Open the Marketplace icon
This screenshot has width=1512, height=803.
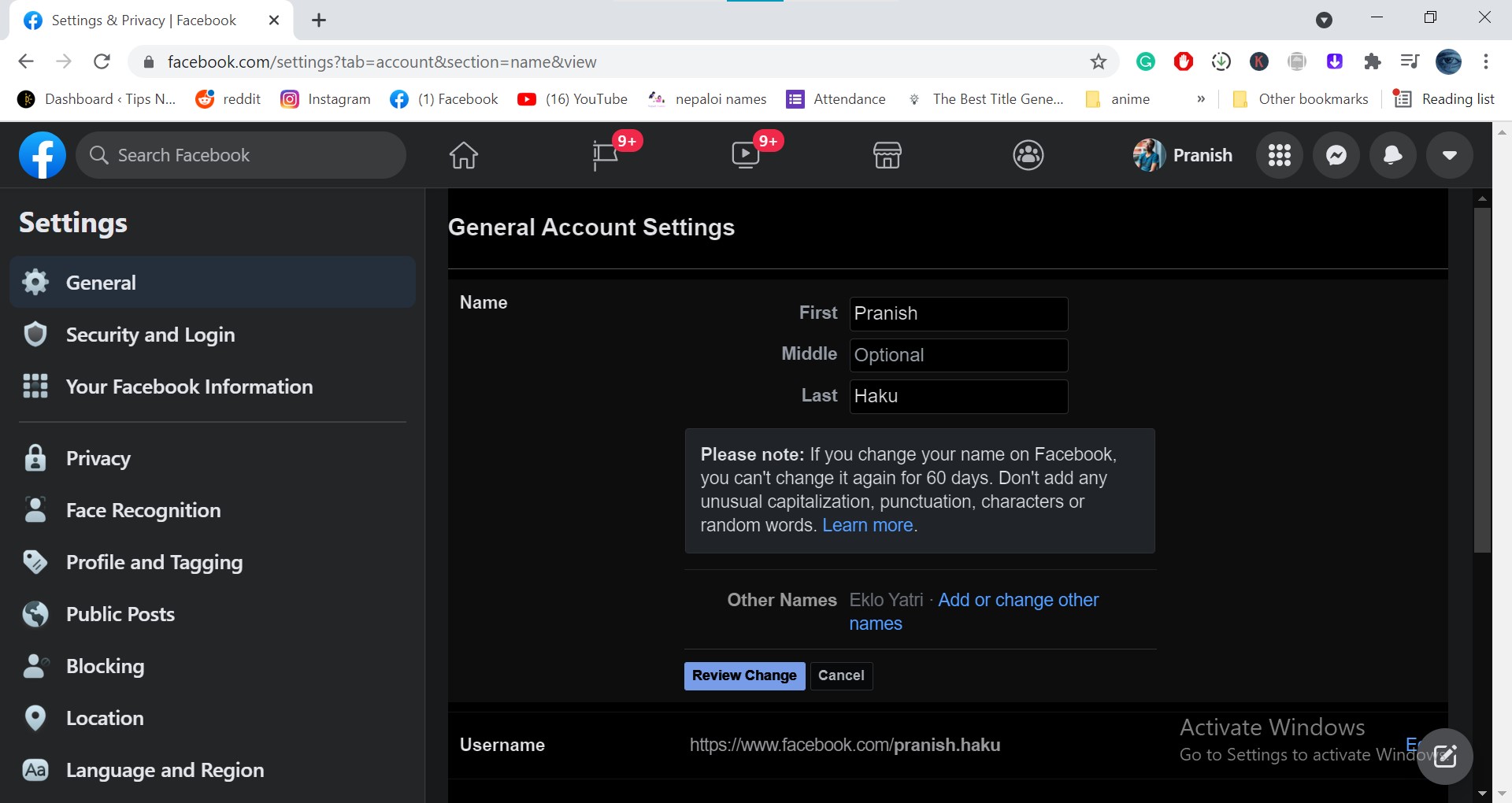coord(888,155)
